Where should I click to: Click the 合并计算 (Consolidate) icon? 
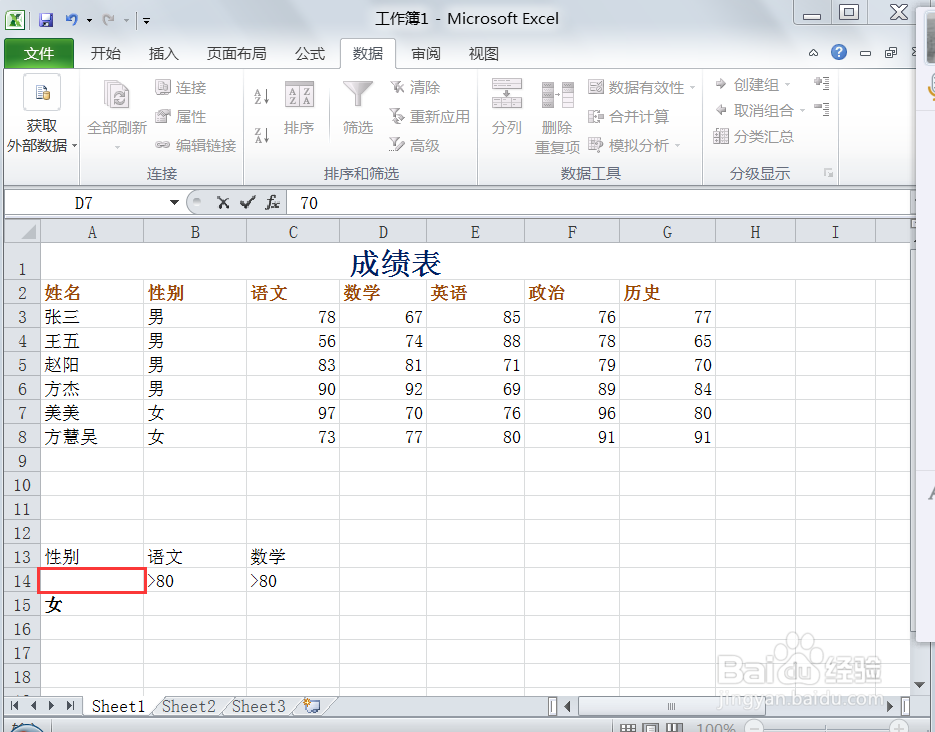click(637, 116)
